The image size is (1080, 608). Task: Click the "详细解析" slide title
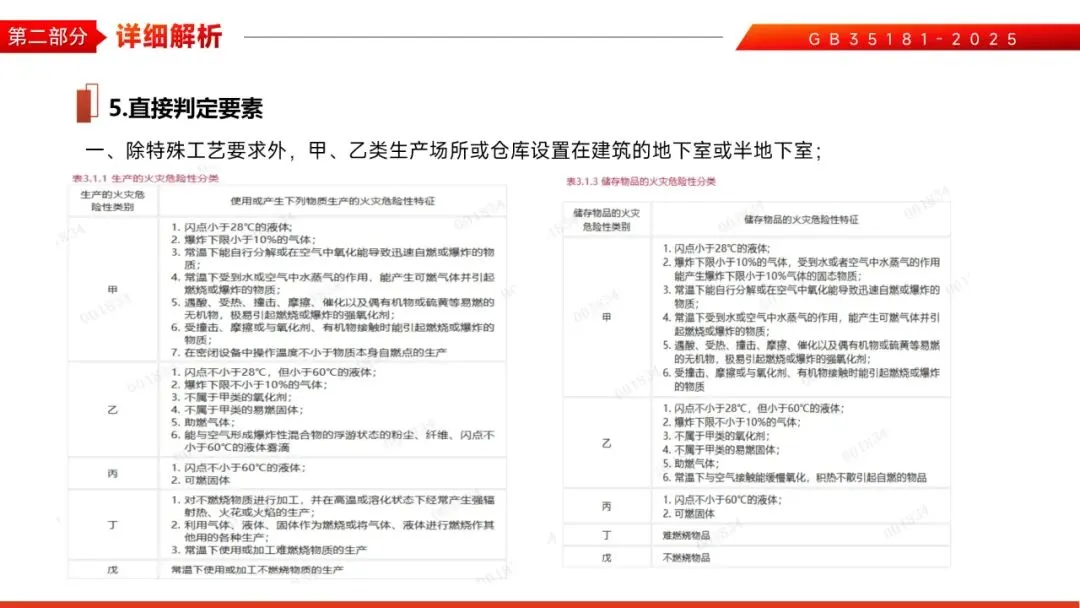tap(169, 36)
